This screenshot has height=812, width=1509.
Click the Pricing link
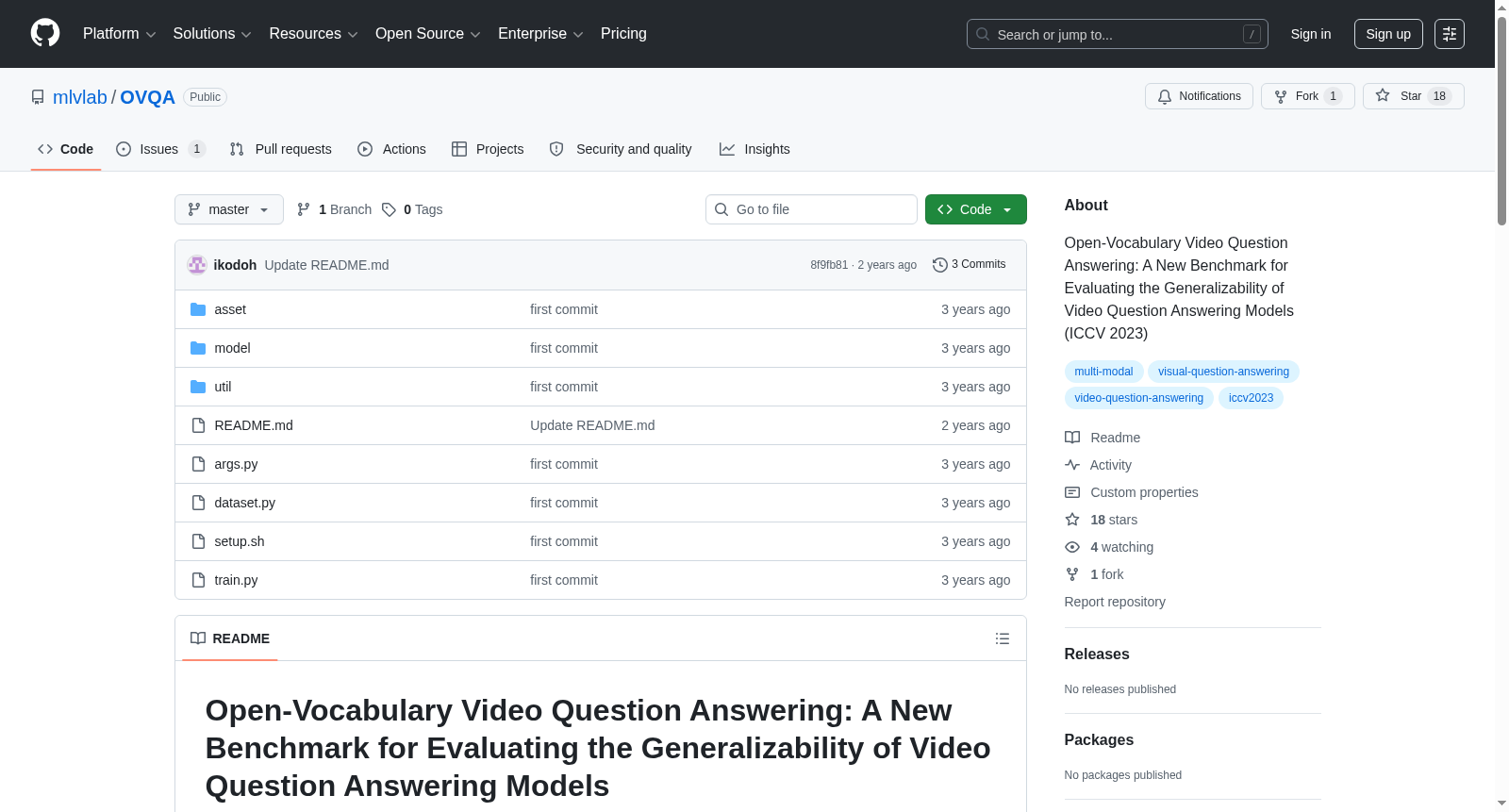coord(623,34)
